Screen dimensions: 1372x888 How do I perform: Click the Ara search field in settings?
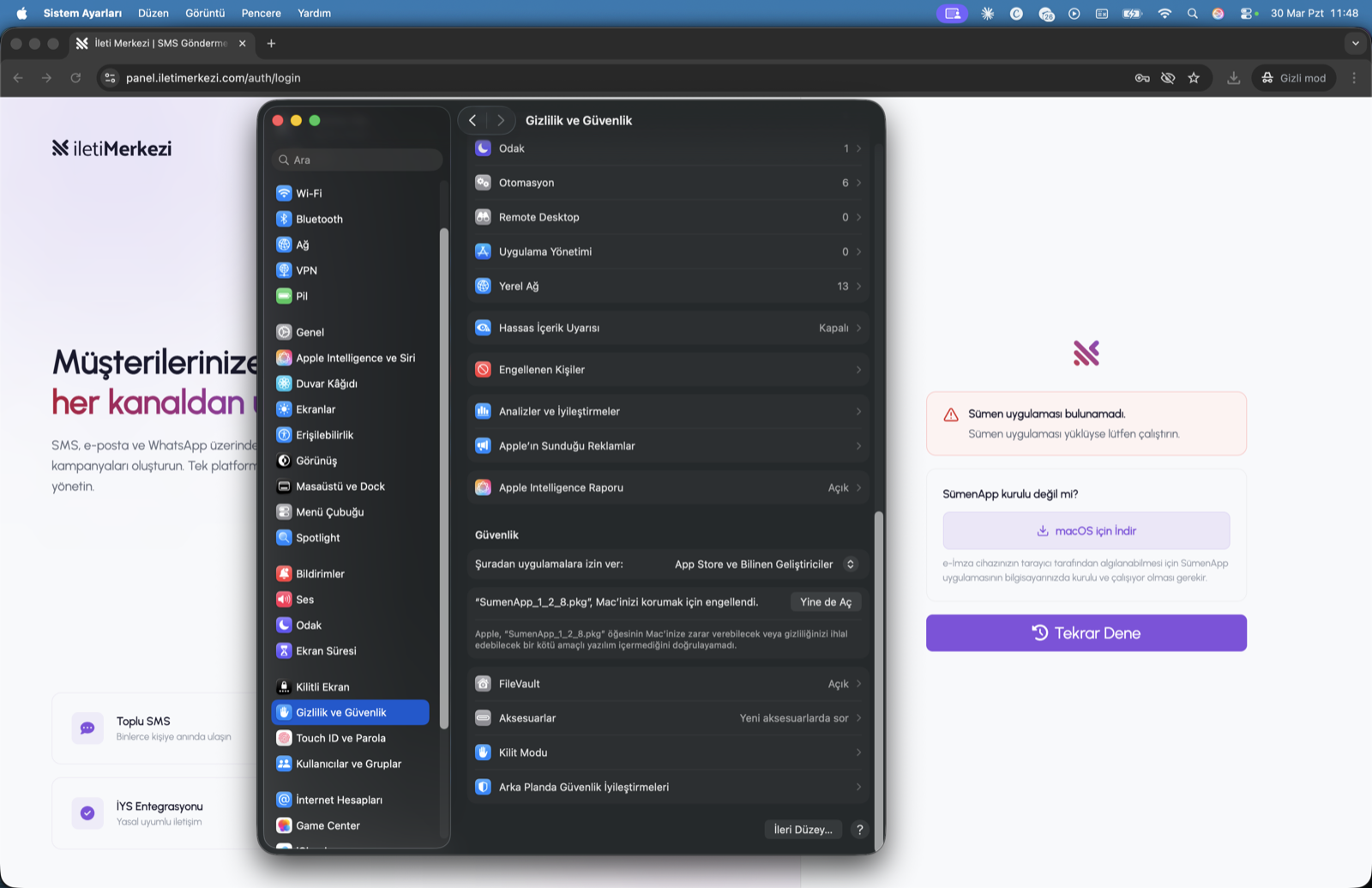pyautogui.click(x=357, y=160)
